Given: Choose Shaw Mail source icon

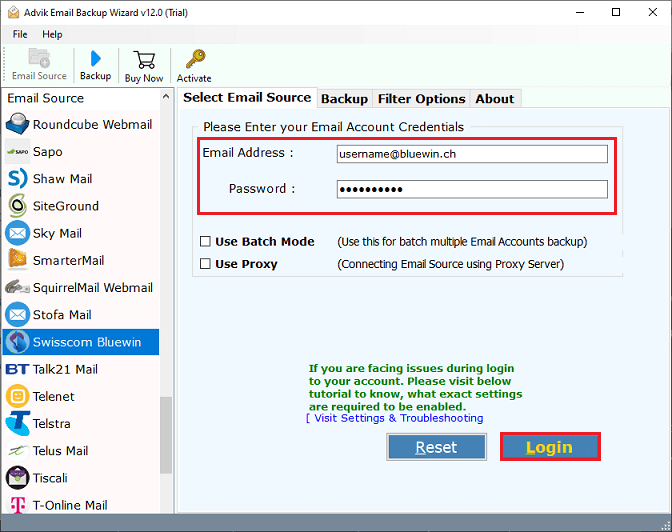Looking at the screenshot, I should click(18, 178).
